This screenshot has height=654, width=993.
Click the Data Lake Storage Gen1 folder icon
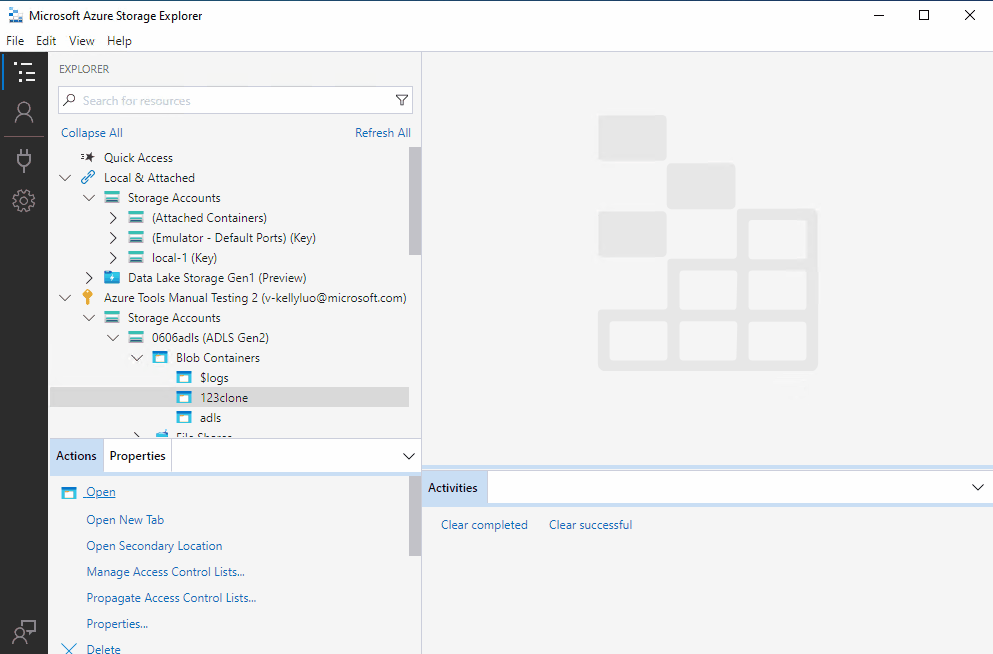[x=111, y=277]
